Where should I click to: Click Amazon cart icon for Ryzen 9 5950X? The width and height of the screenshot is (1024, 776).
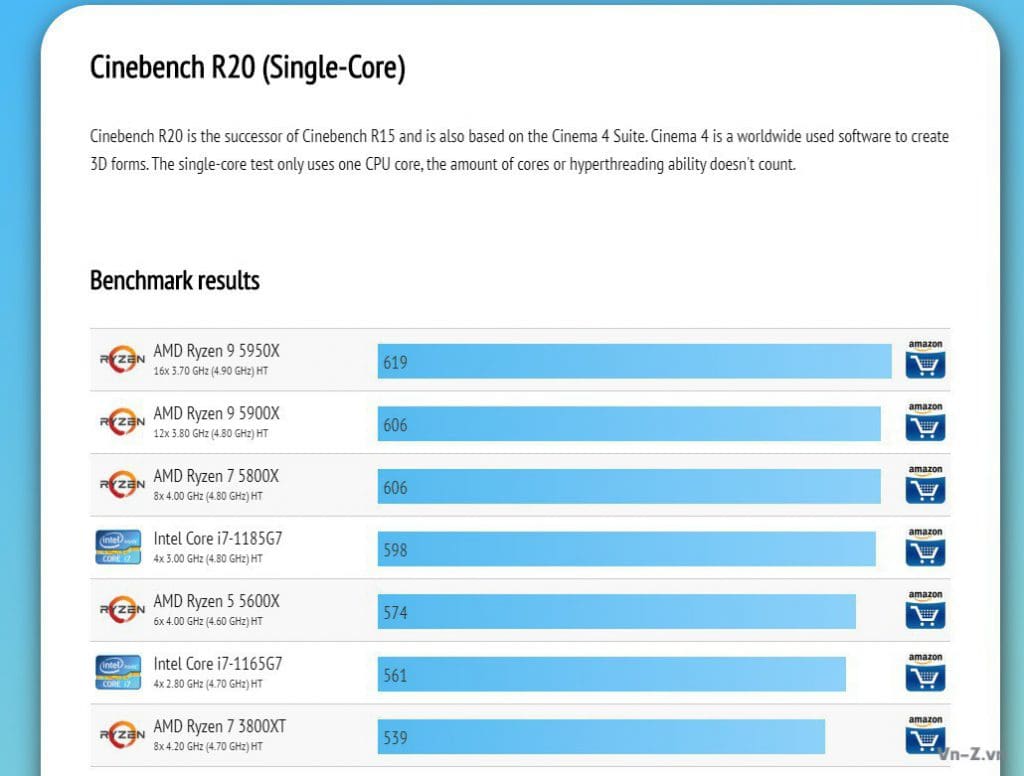coord(925,360)
